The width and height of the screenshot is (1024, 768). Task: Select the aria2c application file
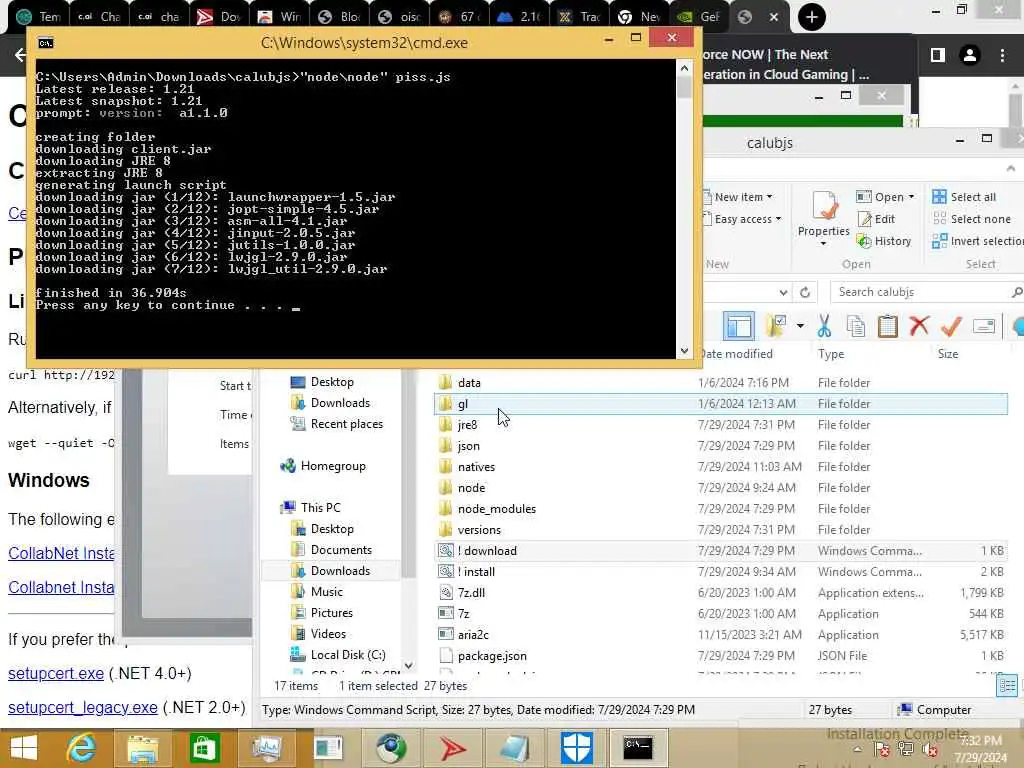(x=464, y=635)
